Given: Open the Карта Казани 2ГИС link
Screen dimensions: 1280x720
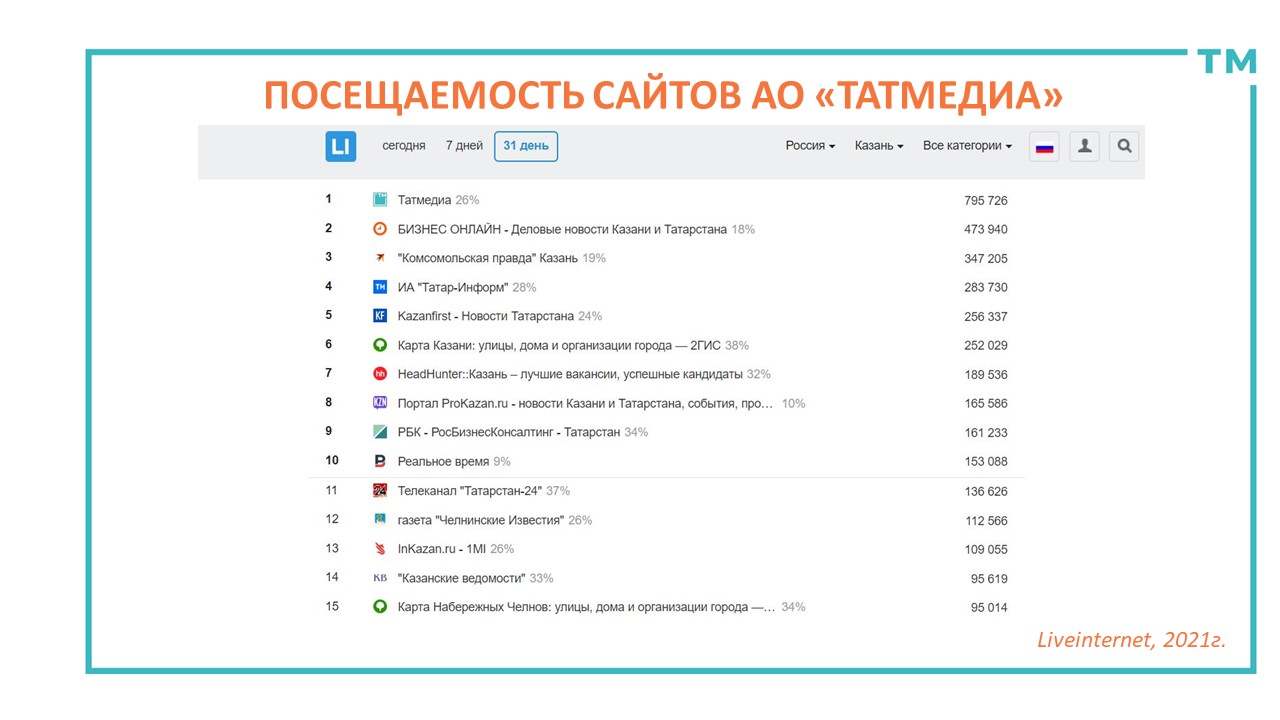Looking at the screenshot, I should (x=559, y=345).
